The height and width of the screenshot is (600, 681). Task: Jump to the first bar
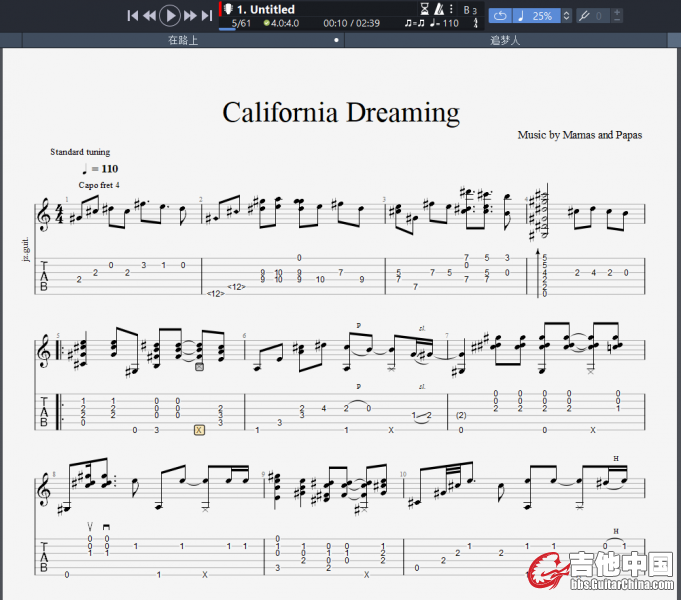point(132,16)
